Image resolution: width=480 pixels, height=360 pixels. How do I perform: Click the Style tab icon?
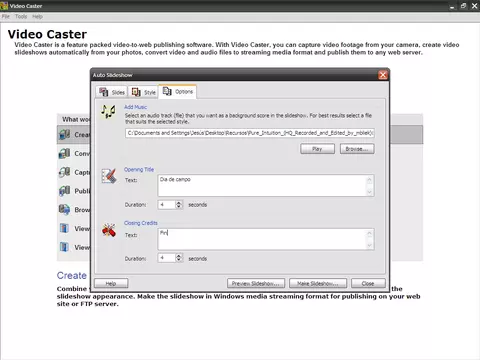click(x=136, y=92)
